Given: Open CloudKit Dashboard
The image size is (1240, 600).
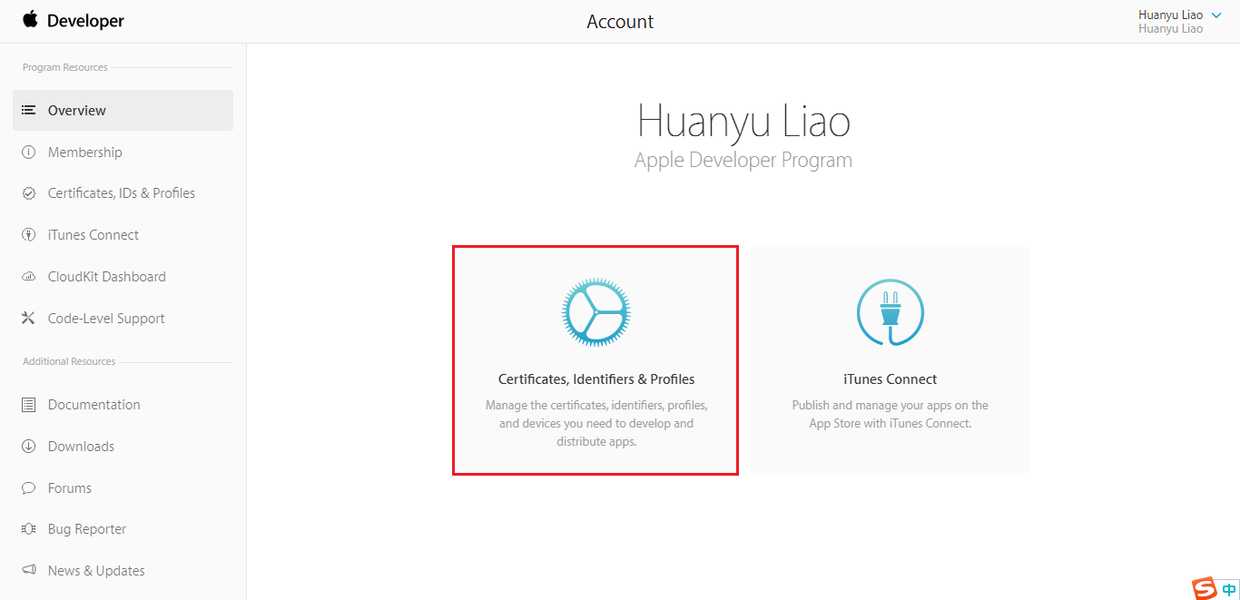Looking at the screenshot, I should coord(107,277).
